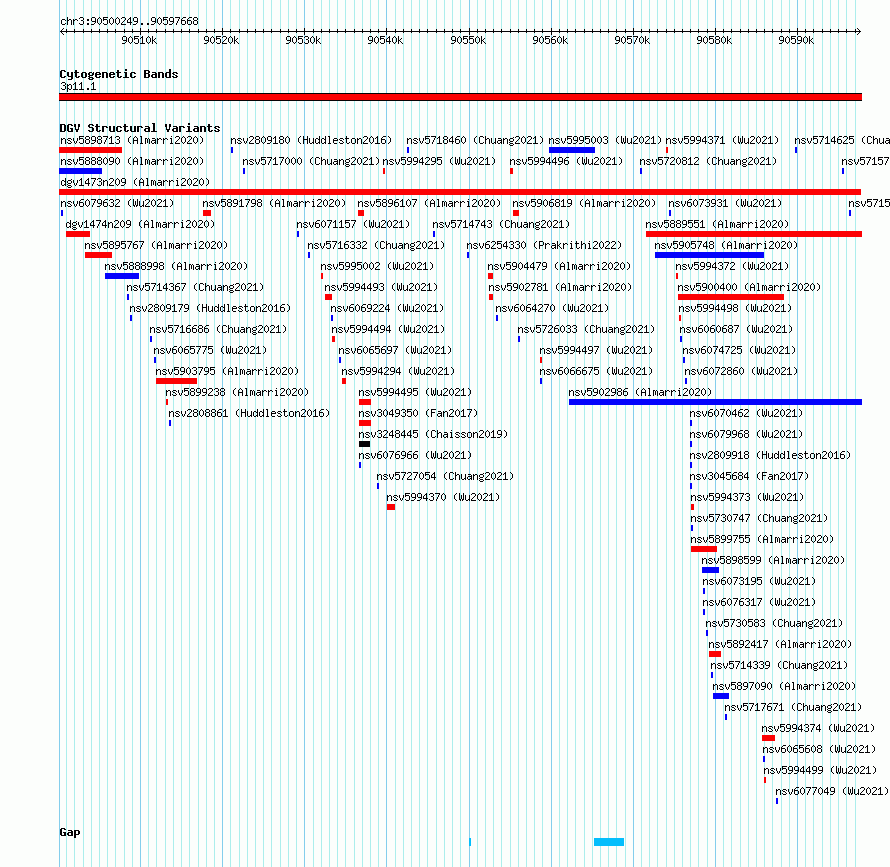Select nsv5994493 (Wu2021) label
The width and height of the screenshot is (890, 867).
pyautogui.click(x=381, y=287)
